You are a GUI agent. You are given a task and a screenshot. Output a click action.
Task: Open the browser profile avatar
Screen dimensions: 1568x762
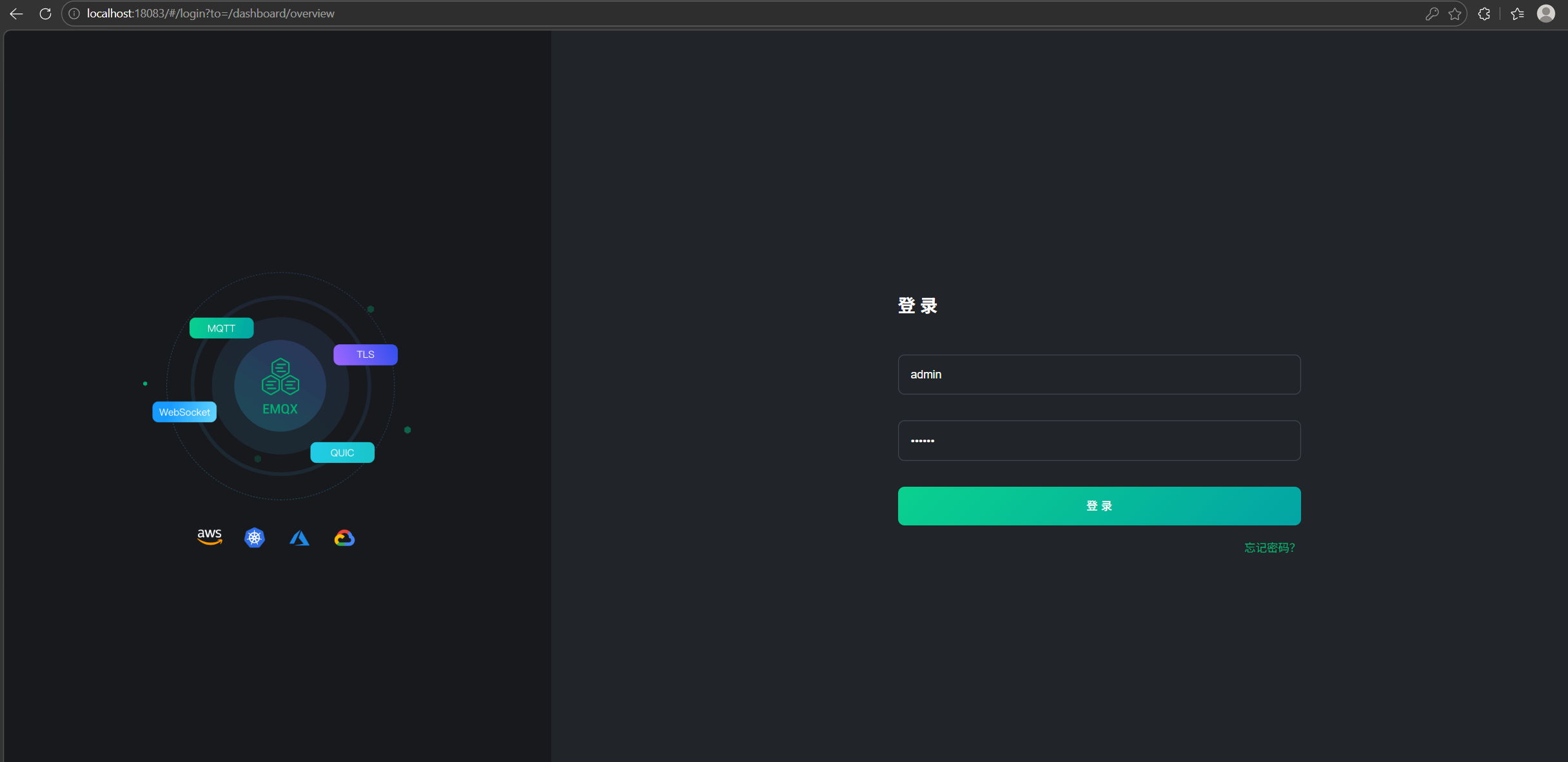pos(1546,14)
